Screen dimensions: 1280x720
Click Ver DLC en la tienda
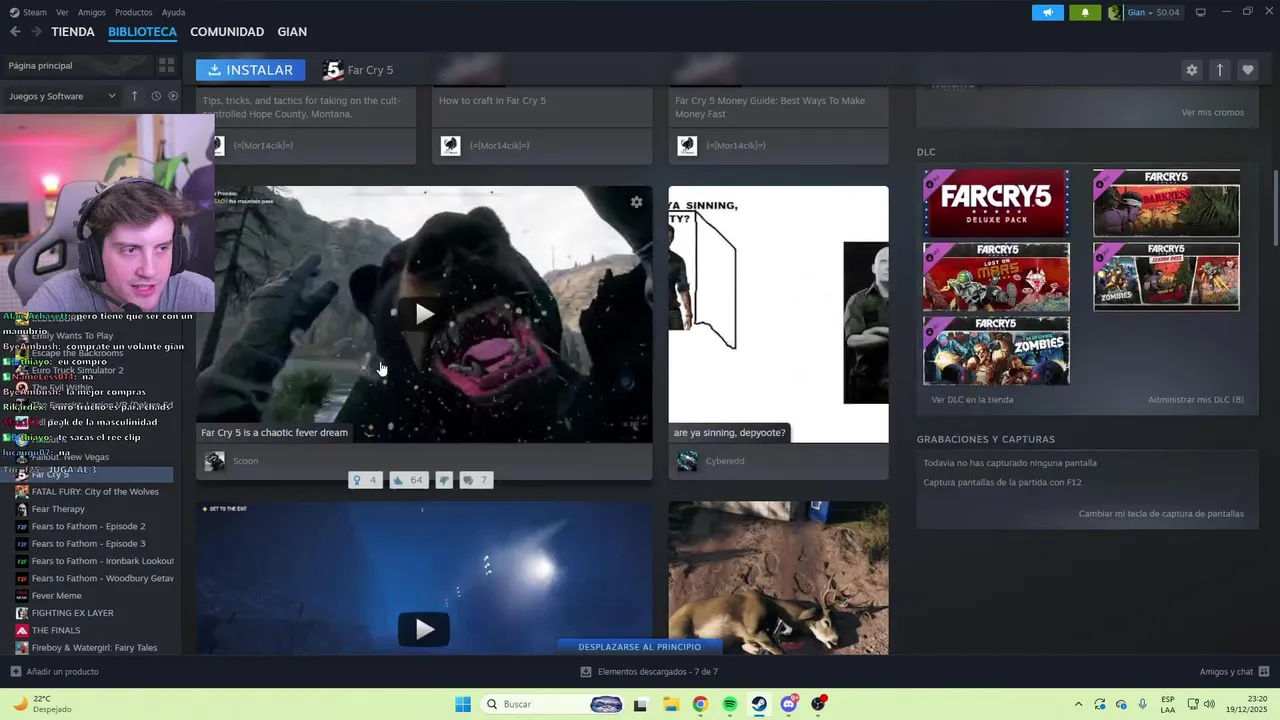(x=972, y=399)
